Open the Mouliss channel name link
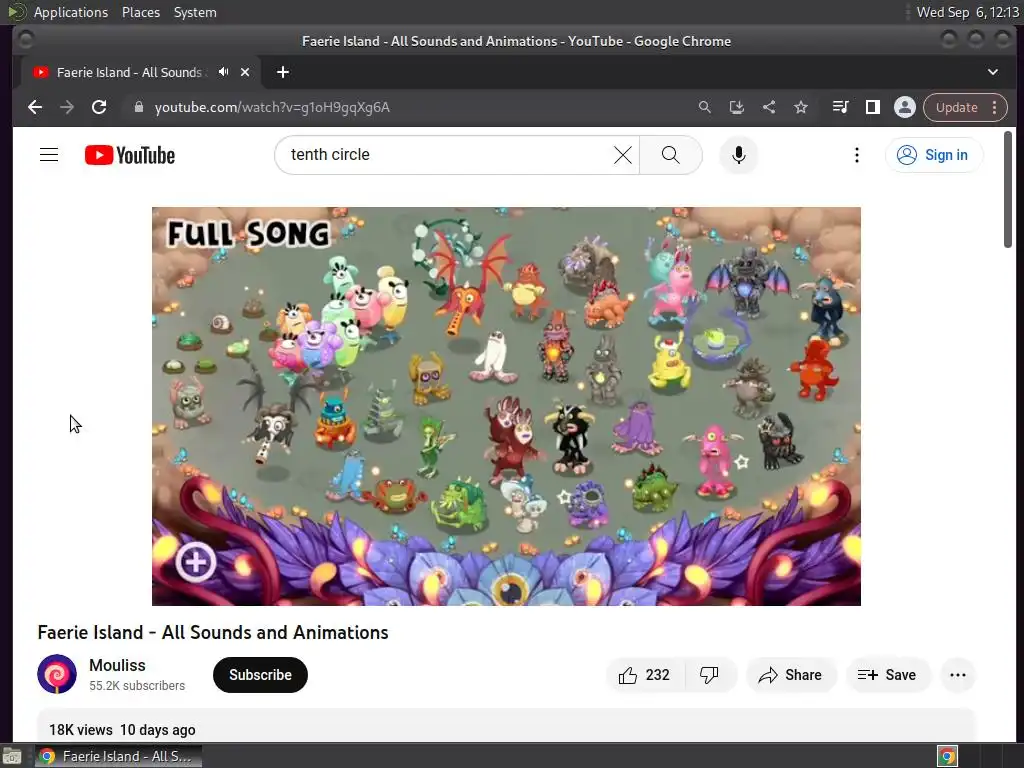This screenshot has height=768, width=1024. tap(118, 665)
